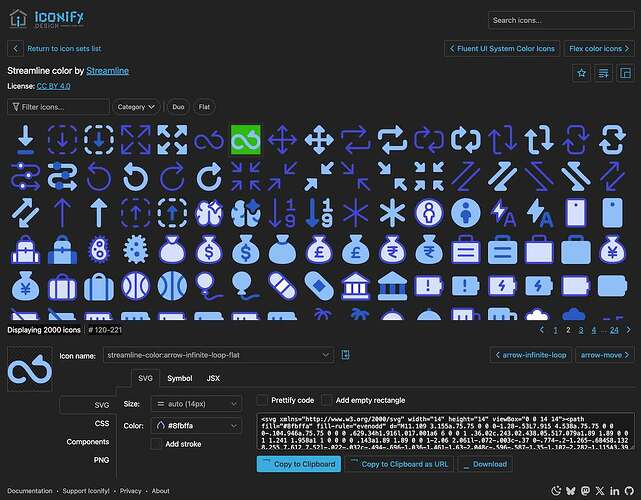Viewport: 641px width, 500px height.
Task: Open the GitHub link icon in footer
Action: [x=629, y=491]
